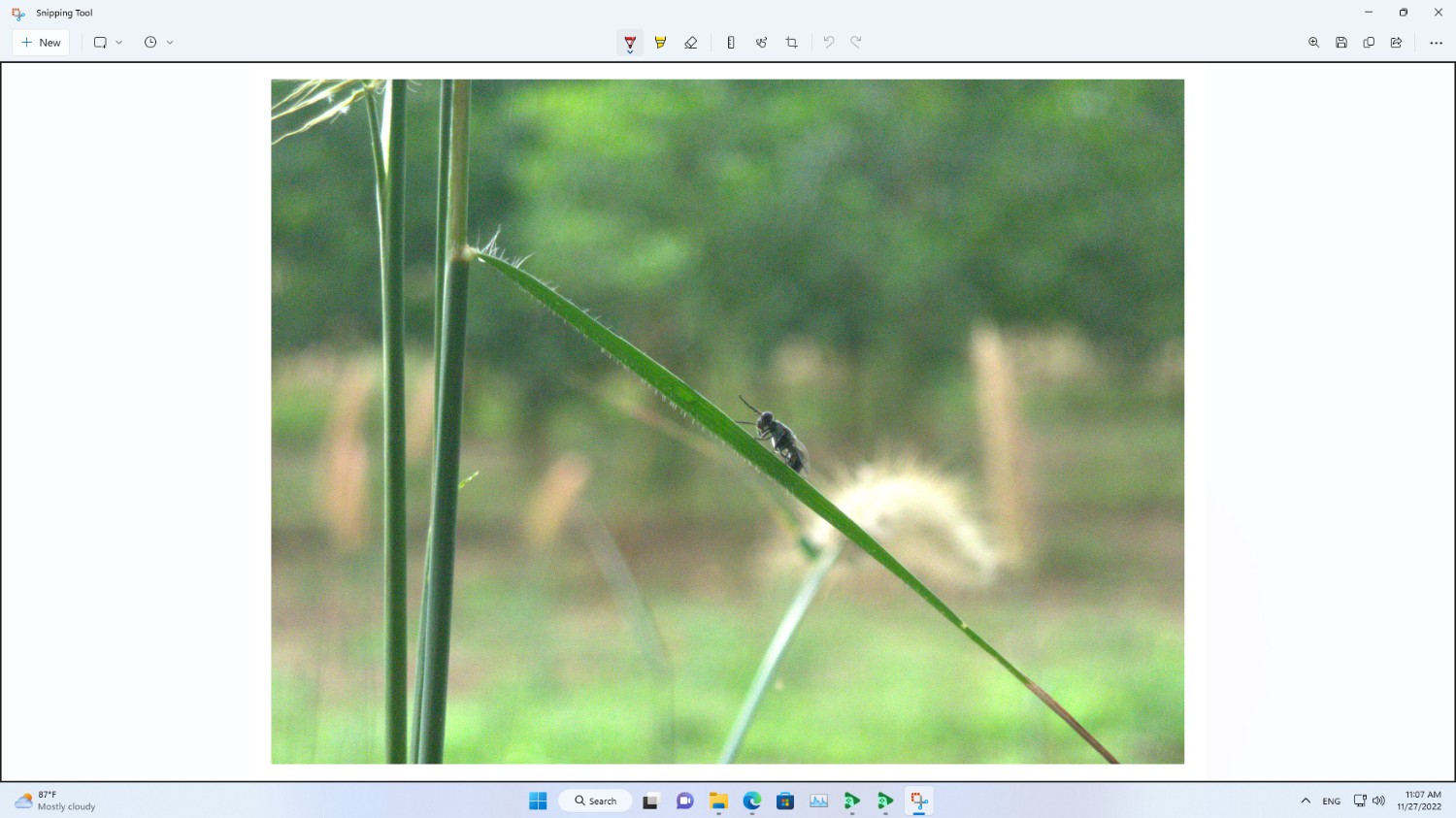Copy the snip to clipboard
The height and width of the screenshot is (818, 1456).
pyautogui.click(x=1369, y=43)
